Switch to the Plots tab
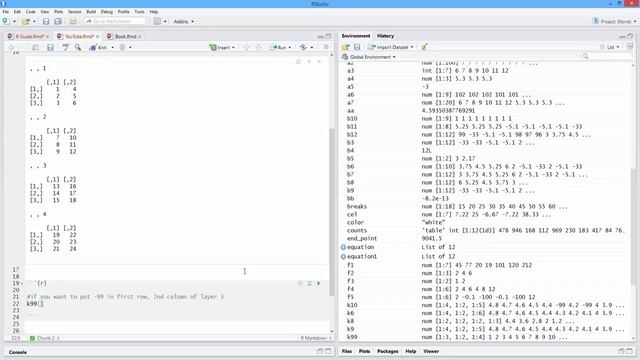Viewport: 640px width, 360px height. point(364,351)
